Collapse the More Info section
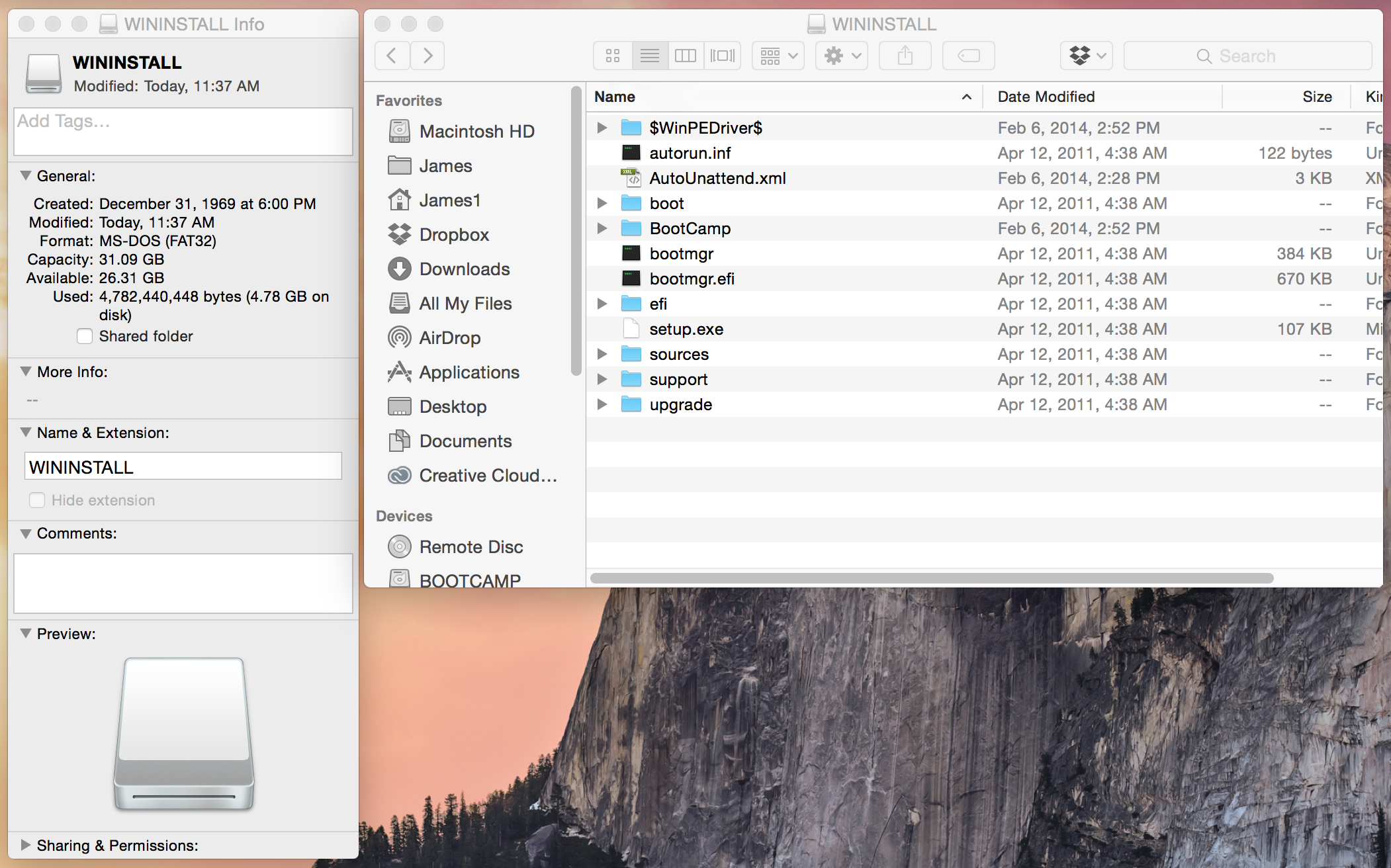The height and width of the screenshot is (868, 1391). click(26, 371)
